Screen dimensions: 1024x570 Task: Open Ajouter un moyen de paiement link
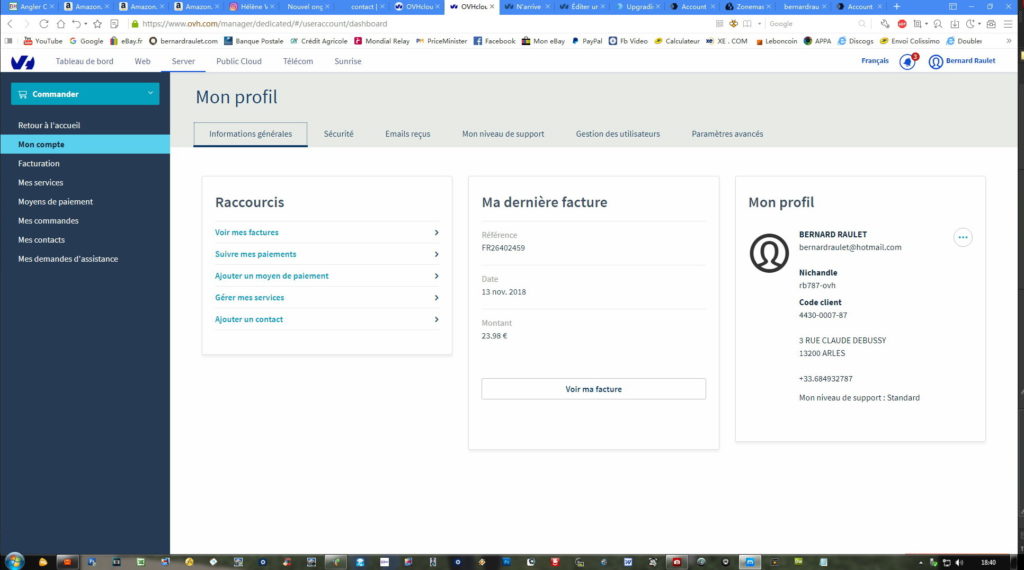272,276
